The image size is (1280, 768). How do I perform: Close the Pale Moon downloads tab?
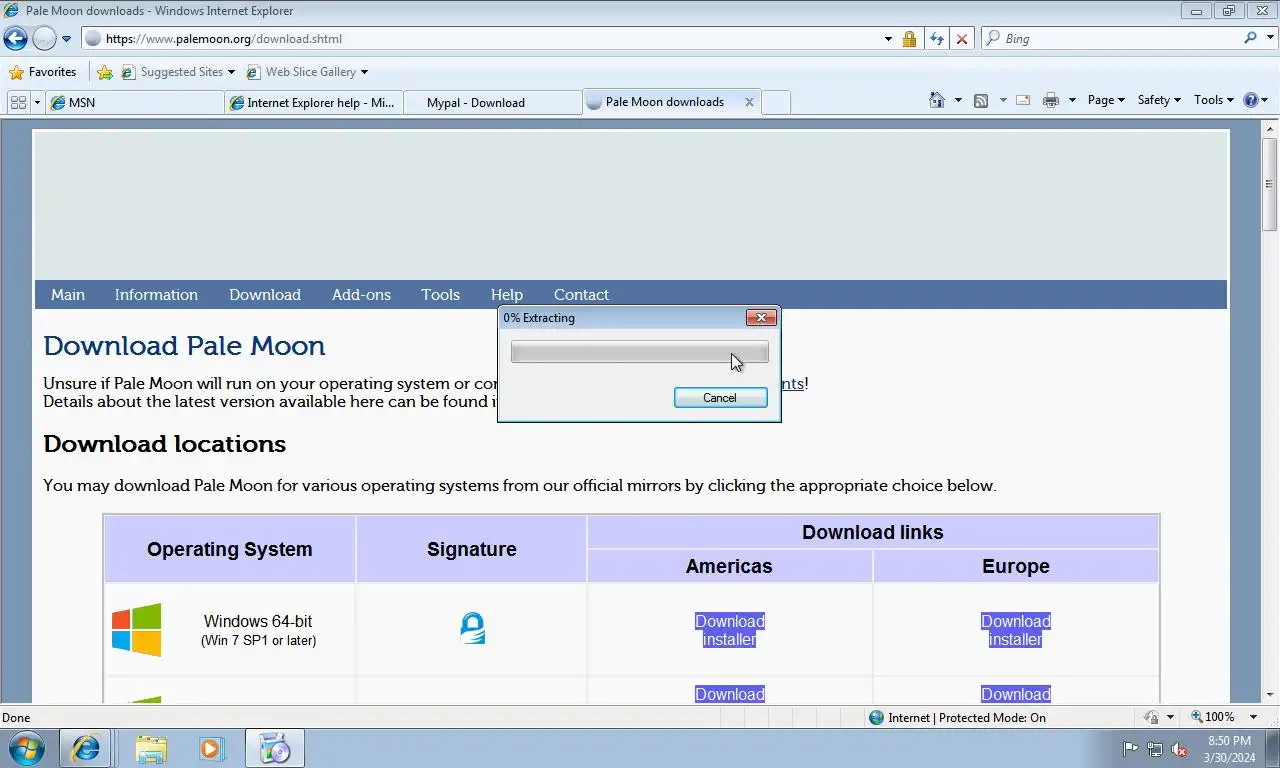749,102
